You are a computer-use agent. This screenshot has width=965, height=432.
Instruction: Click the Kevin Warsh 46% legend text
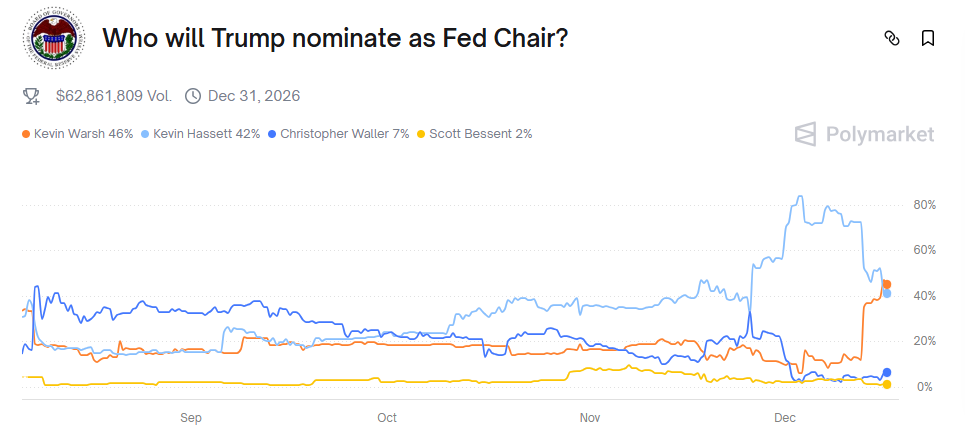[x=83, y=133]
